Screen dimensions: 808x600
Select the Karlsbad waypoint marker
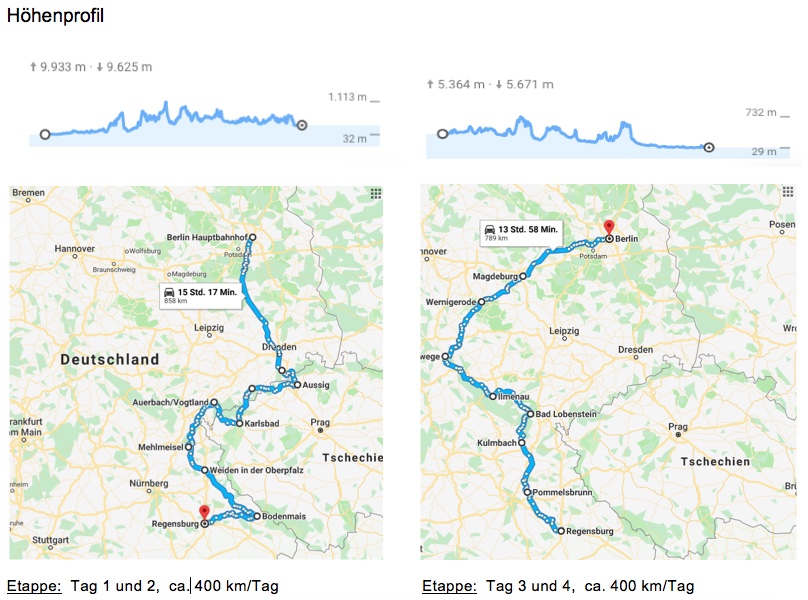pos(239,423)
